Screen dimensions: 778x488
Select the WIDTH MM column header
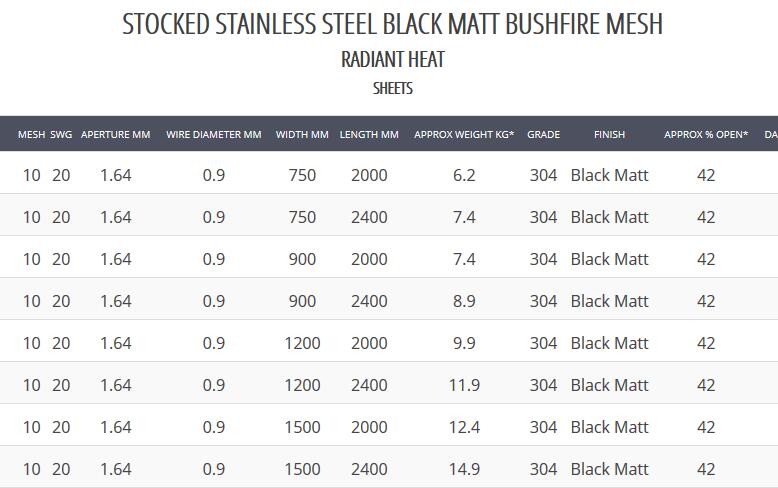[x=302, y=134]
